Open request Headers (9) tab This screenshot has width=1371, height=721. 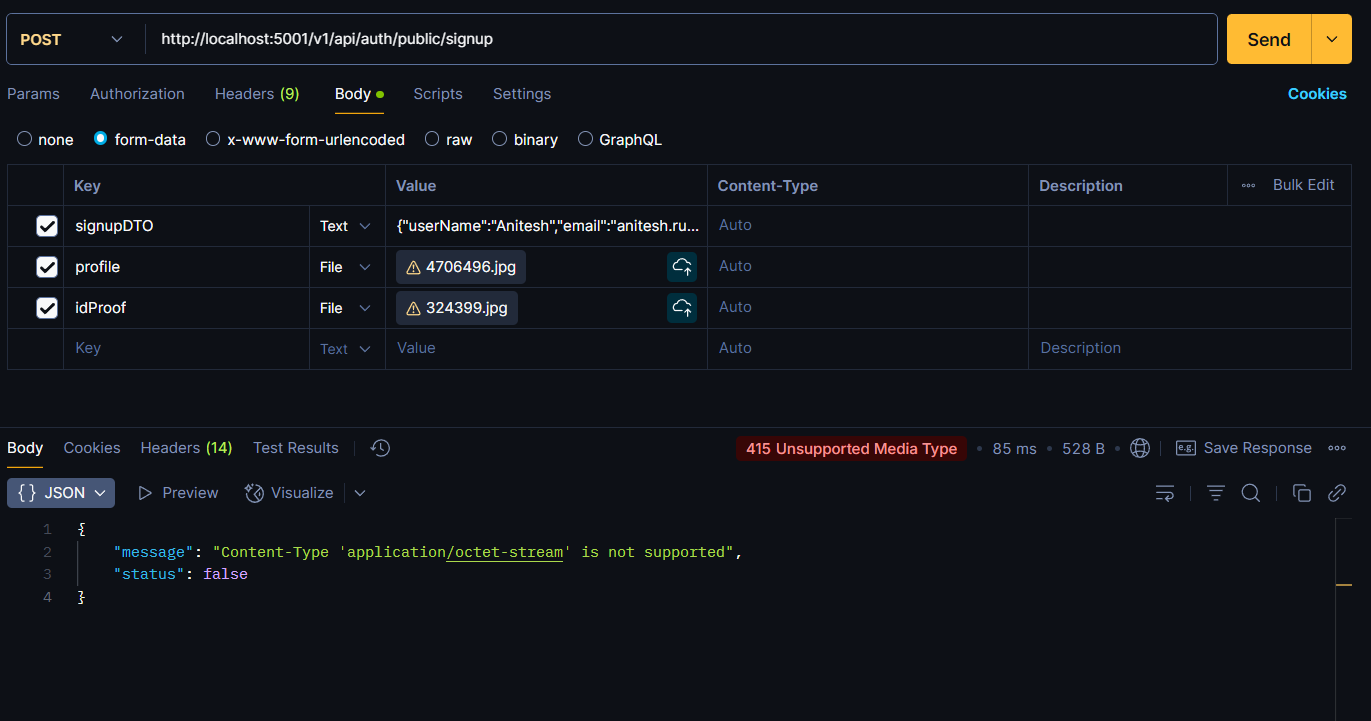[257, 94]
